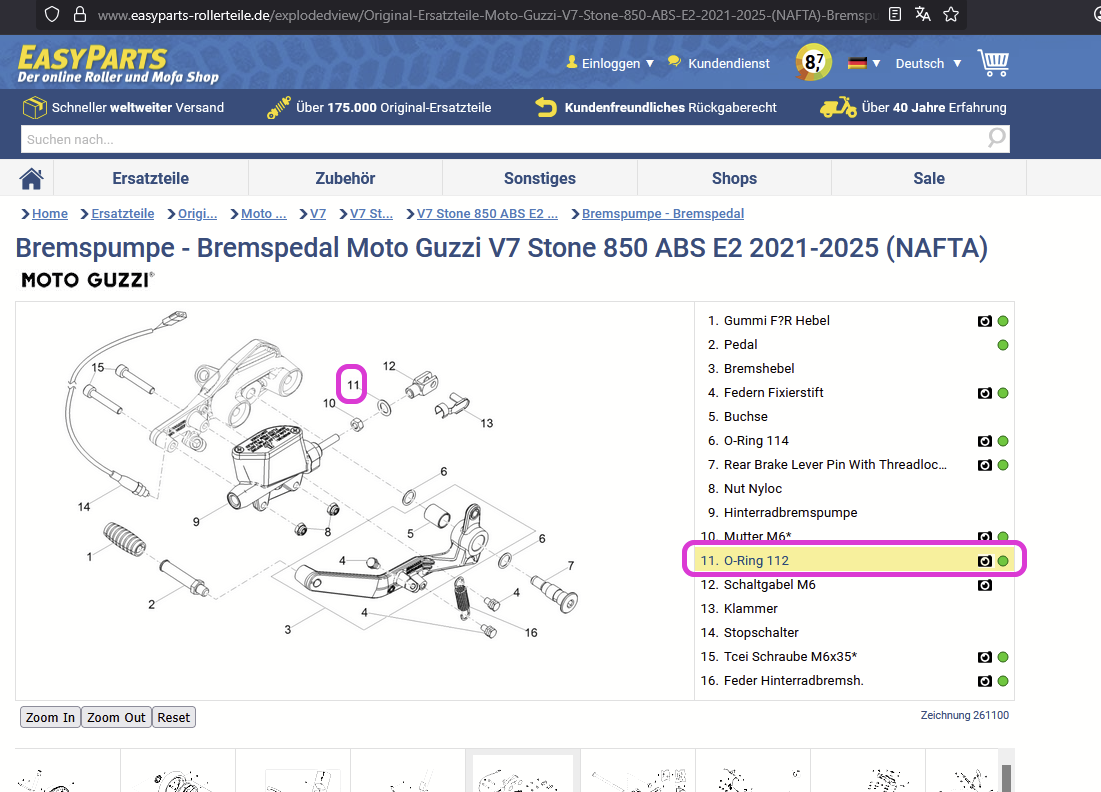Open the Zubehör menu
Viewport: 1101px width, 792px height.
(x=345, y=178)
